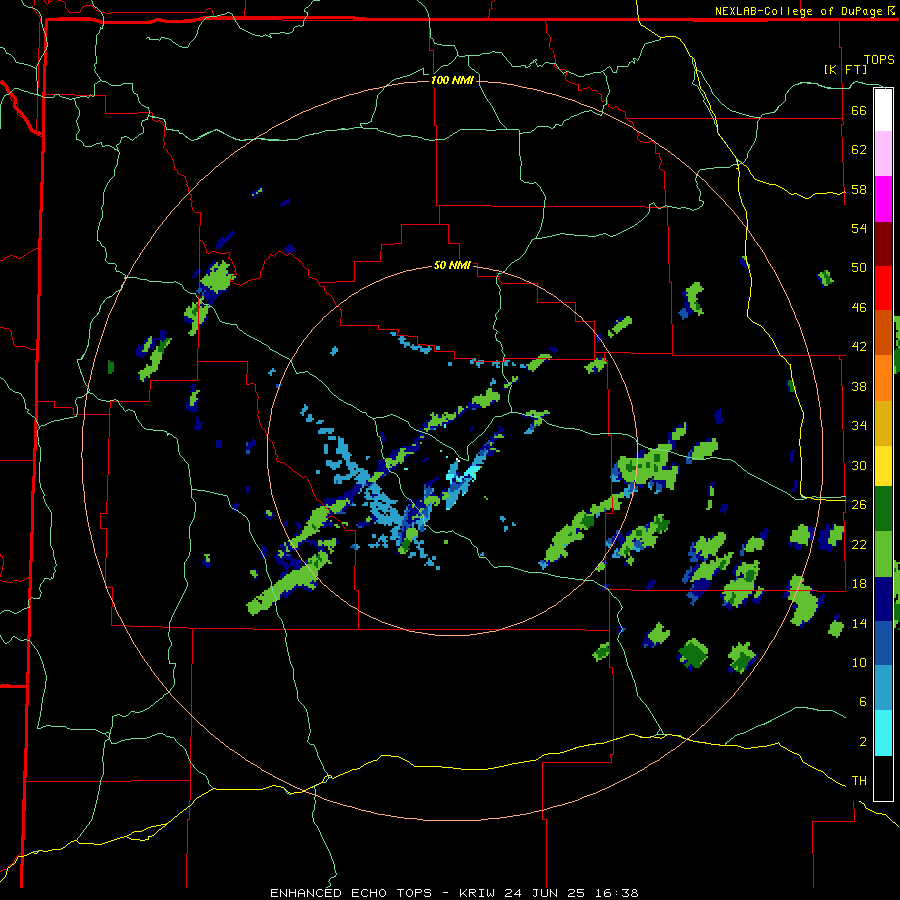The image size is (900, 900).
Task: Click the TH threshold label on the legend
Action: click(859, 781)
